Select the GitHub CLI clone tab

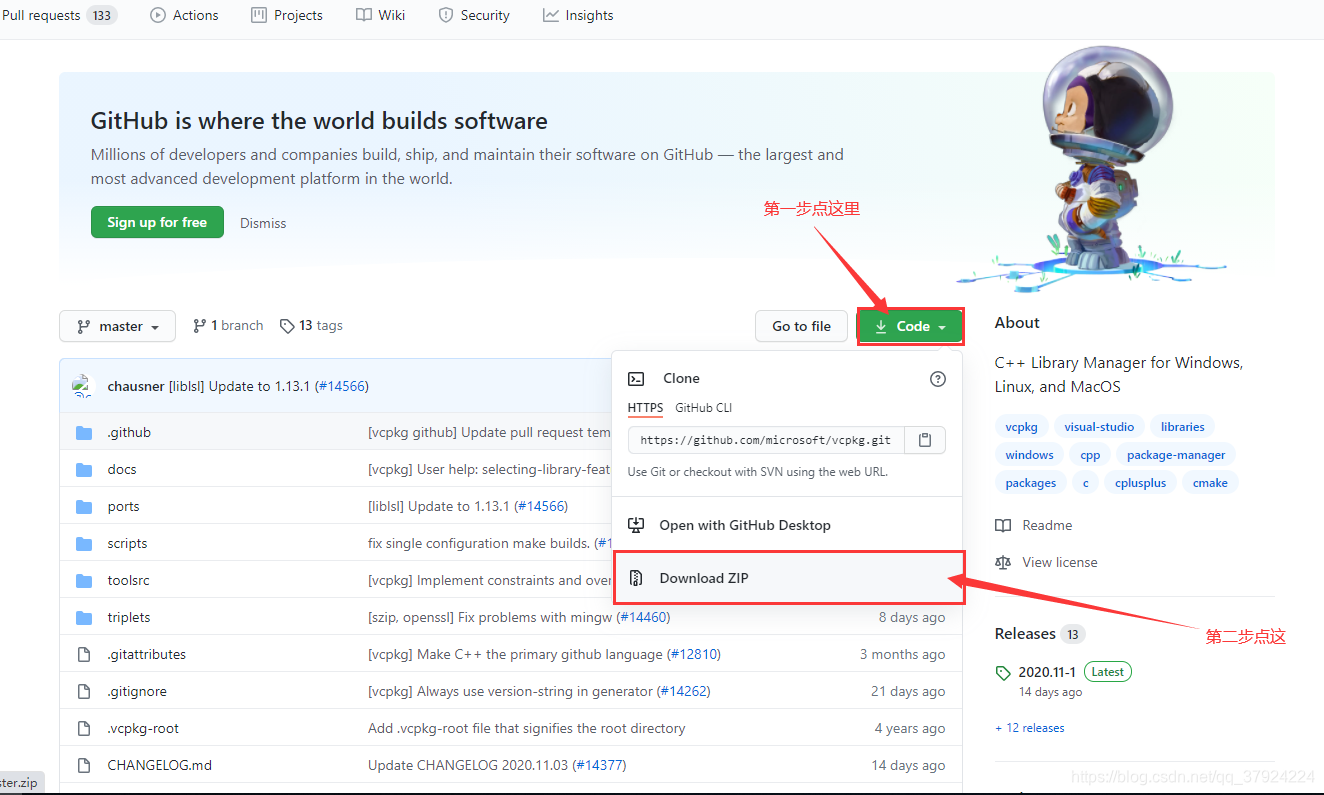703,407
